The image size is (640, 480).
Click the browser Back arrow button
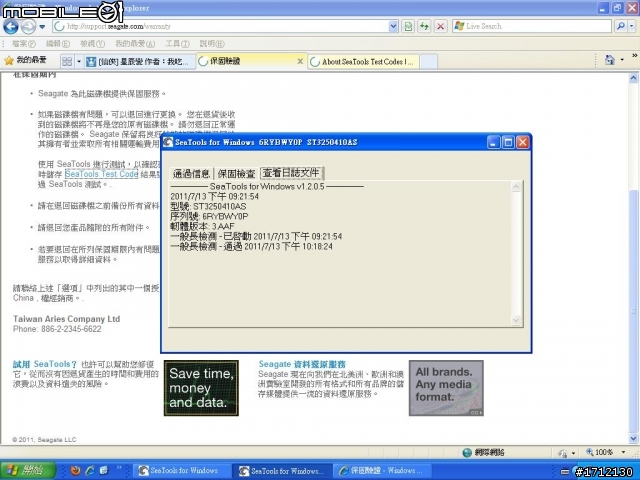pos(11,27)
